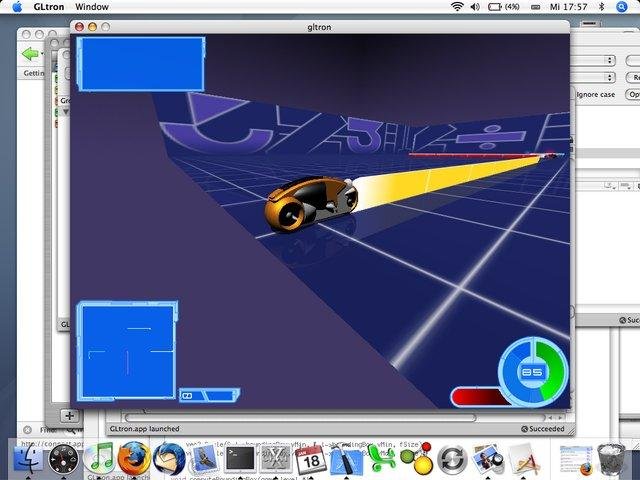
Task: Click the Bluetooth menu bar icon
Action: 601,7
